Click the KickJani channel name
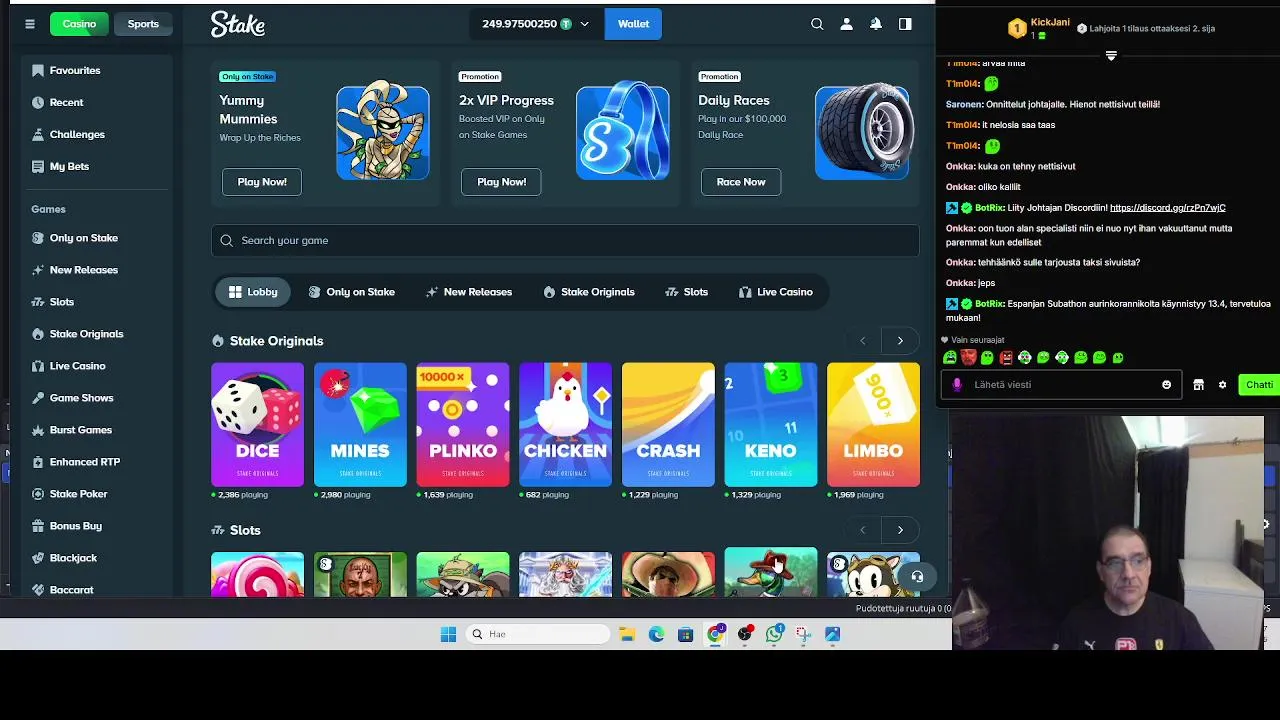This screenshot has width=1280, height=720. [x=1050, y=22]
